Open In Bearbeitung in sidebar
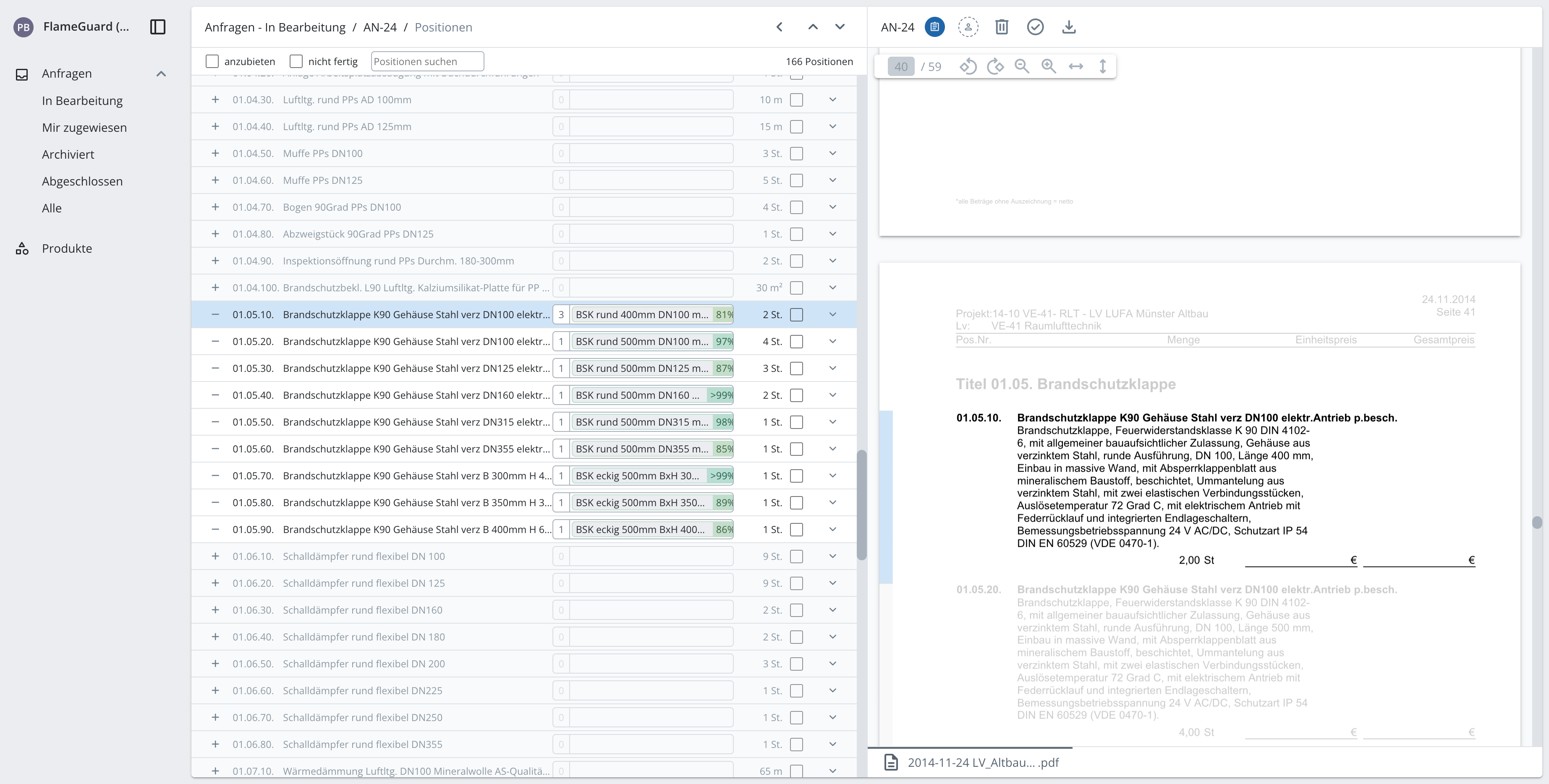 pyautogui.click(x=82, y=100)
